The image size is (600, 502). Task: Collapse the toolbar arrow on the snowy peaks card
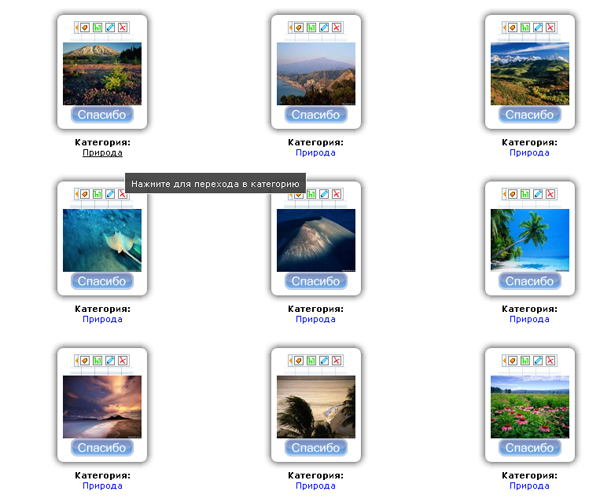[505, 28]
